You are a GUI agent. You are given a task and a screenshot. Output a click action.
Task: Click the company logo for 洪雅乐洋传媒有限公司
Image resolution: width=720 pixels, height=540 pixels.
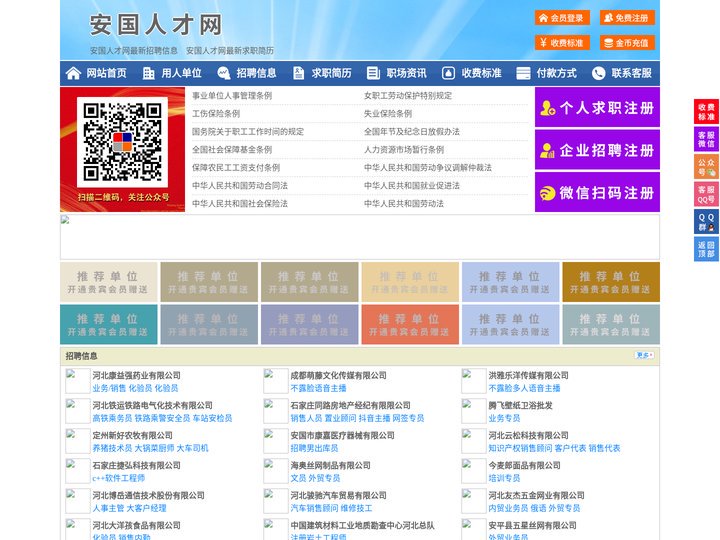pyautogui.click(x=473, y=381)
